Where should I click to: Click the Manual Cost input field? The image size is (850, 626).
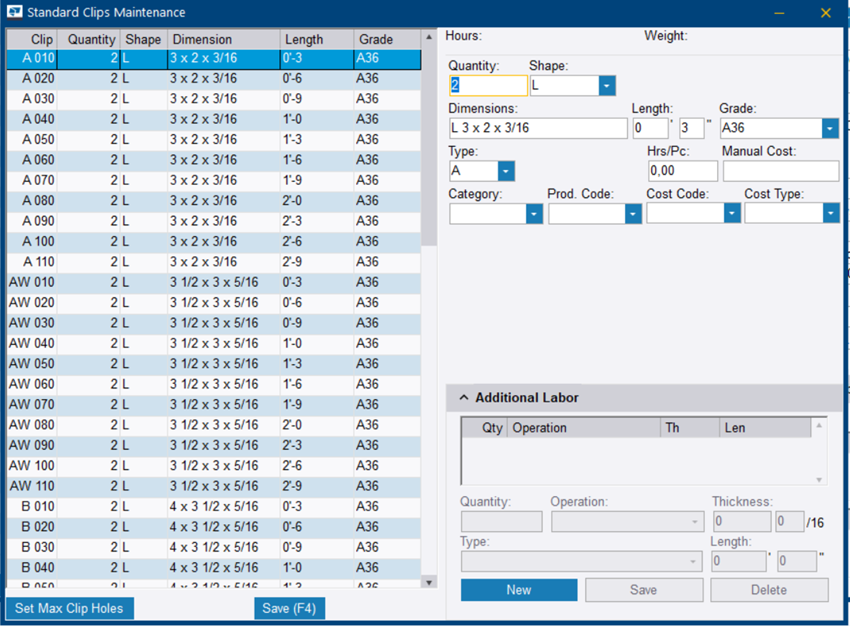point(780,171)
